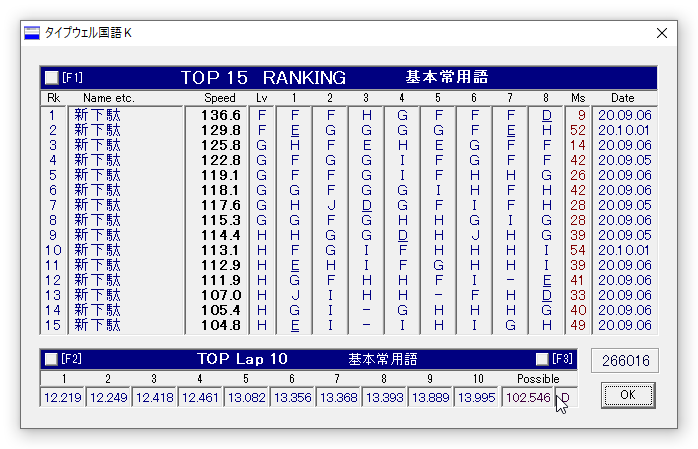698x449 pixels.
Task: Select lap time 13.393
Action: pyautogui.click(x=385, y=397)
